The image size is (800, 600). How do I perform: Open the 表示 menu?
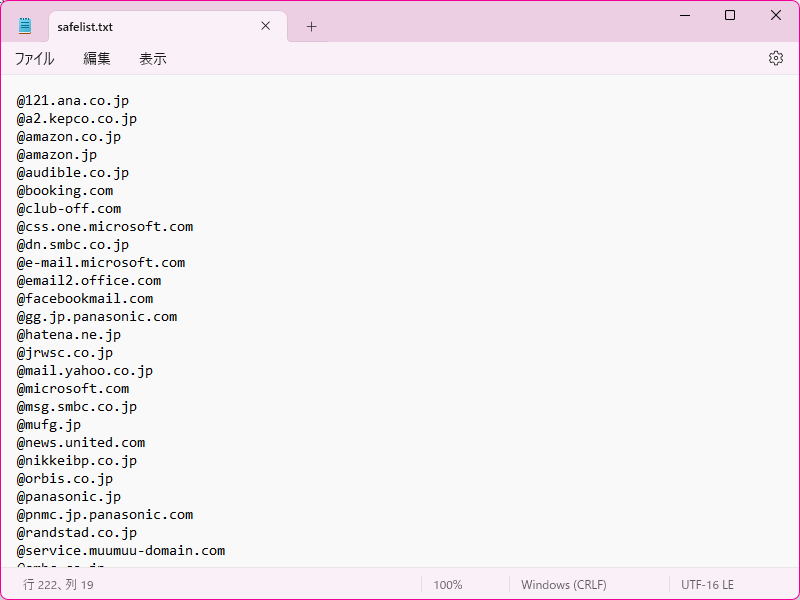153,59
